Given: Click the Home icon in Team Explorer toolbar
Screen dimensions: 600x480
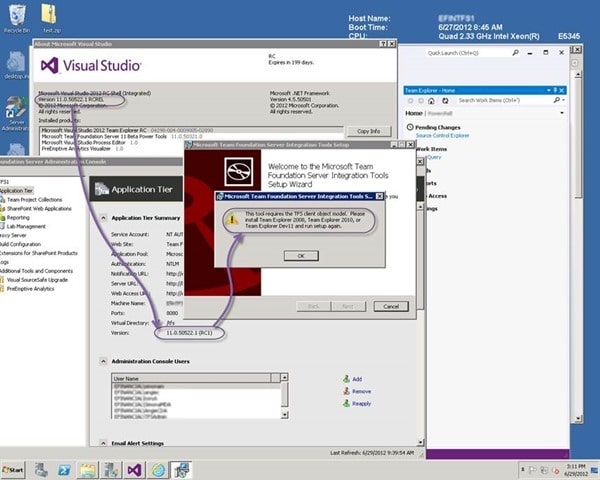Looking at the screenshot, I should tap(431, 101).
